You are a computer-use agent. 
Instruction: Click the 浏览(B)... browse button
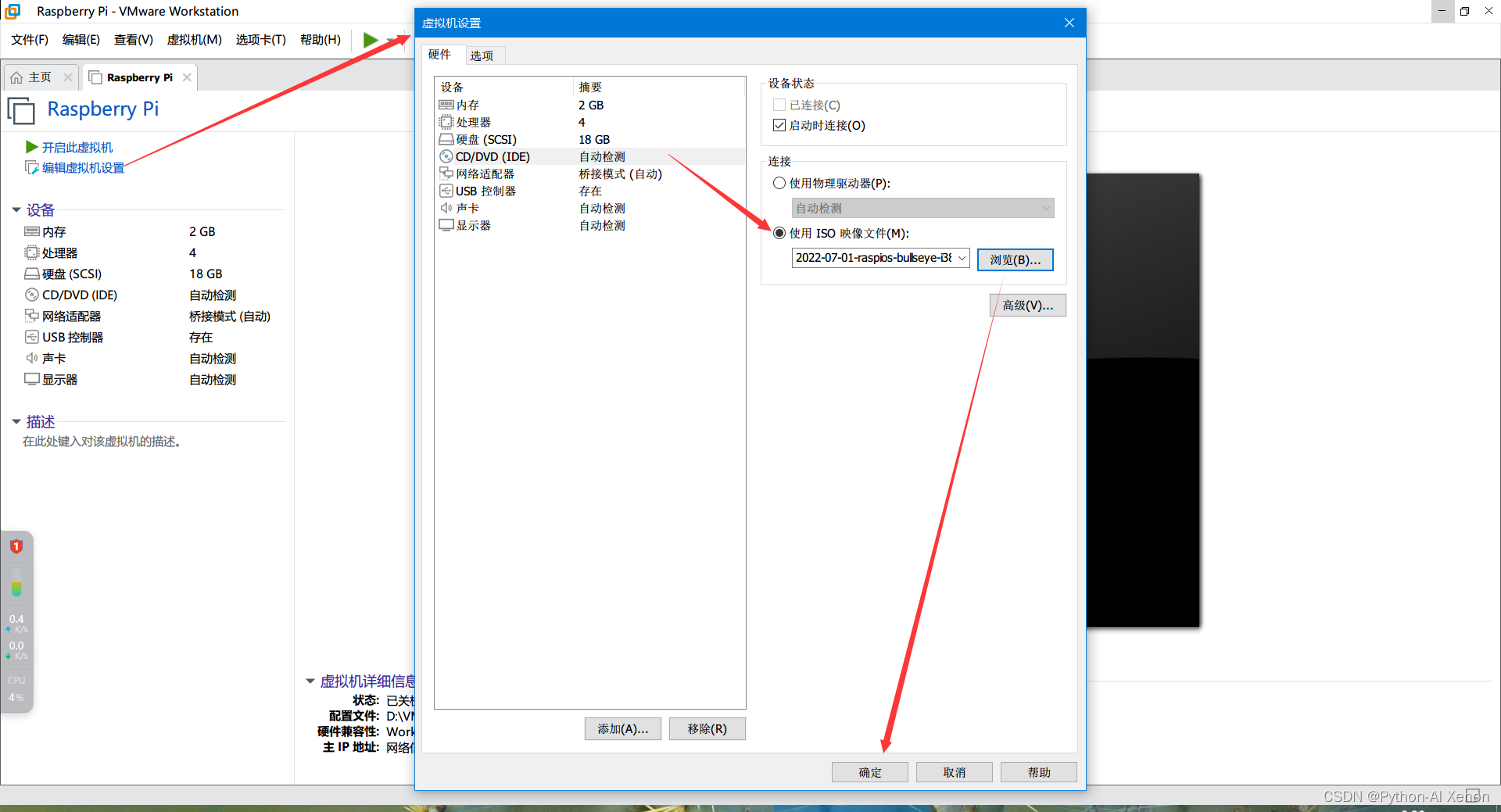[x=1015, y=259]
